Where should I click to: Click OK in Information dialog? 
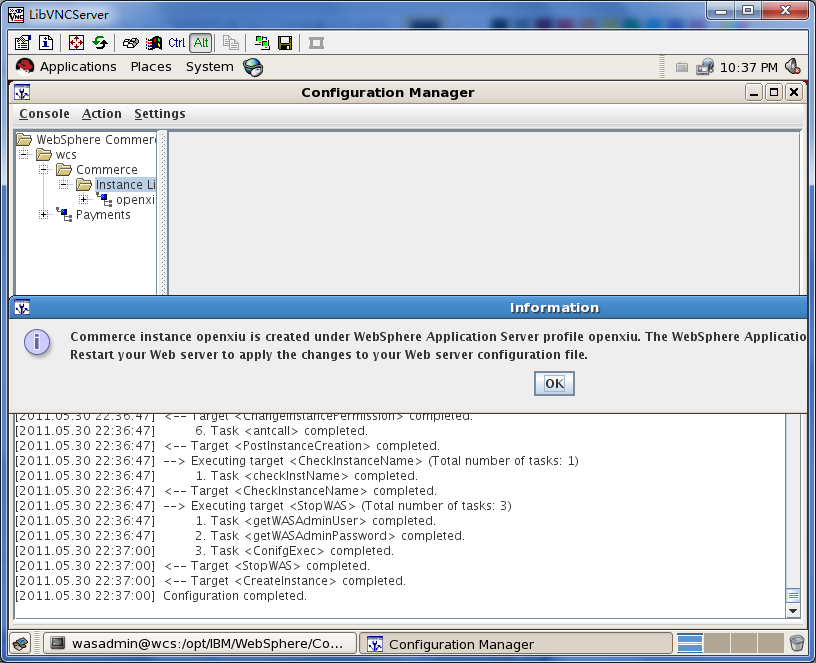pyautogui.click(x=554, y=384)
